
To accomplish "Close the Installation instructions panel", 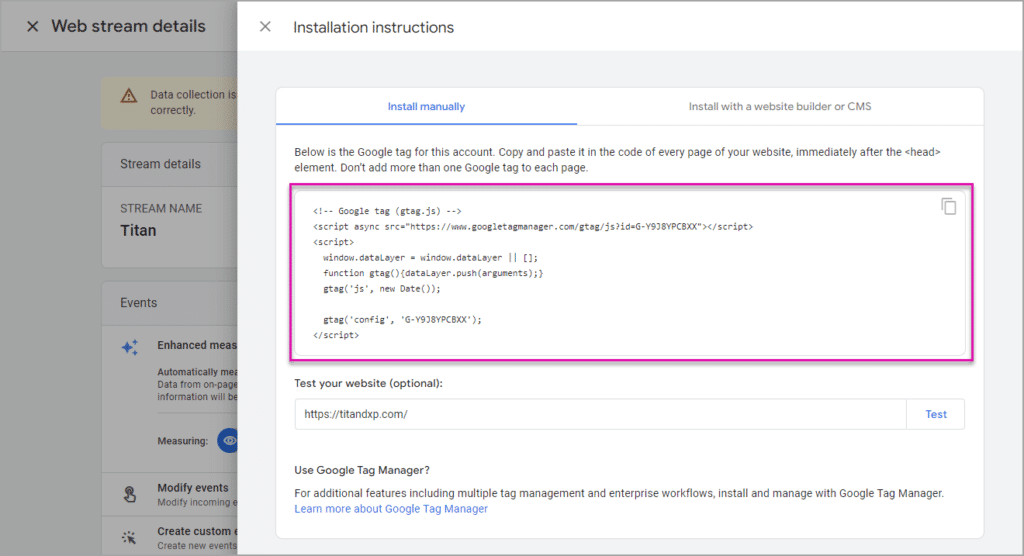I will tap(265, 27).
